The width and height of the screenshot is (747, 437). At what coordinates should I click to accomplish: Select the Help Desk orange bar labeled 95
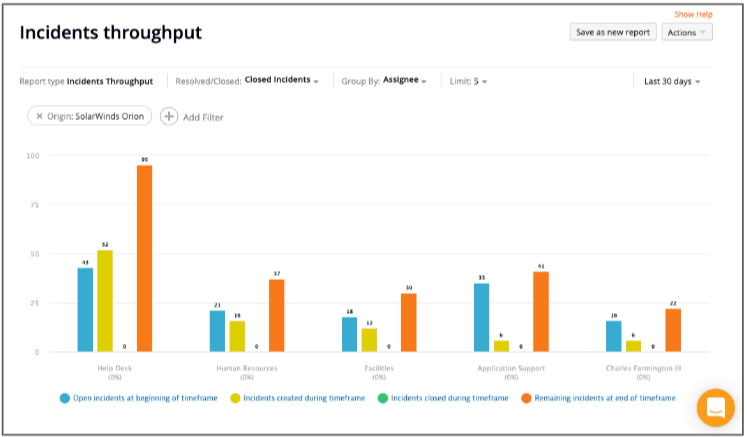coord(144,259)
